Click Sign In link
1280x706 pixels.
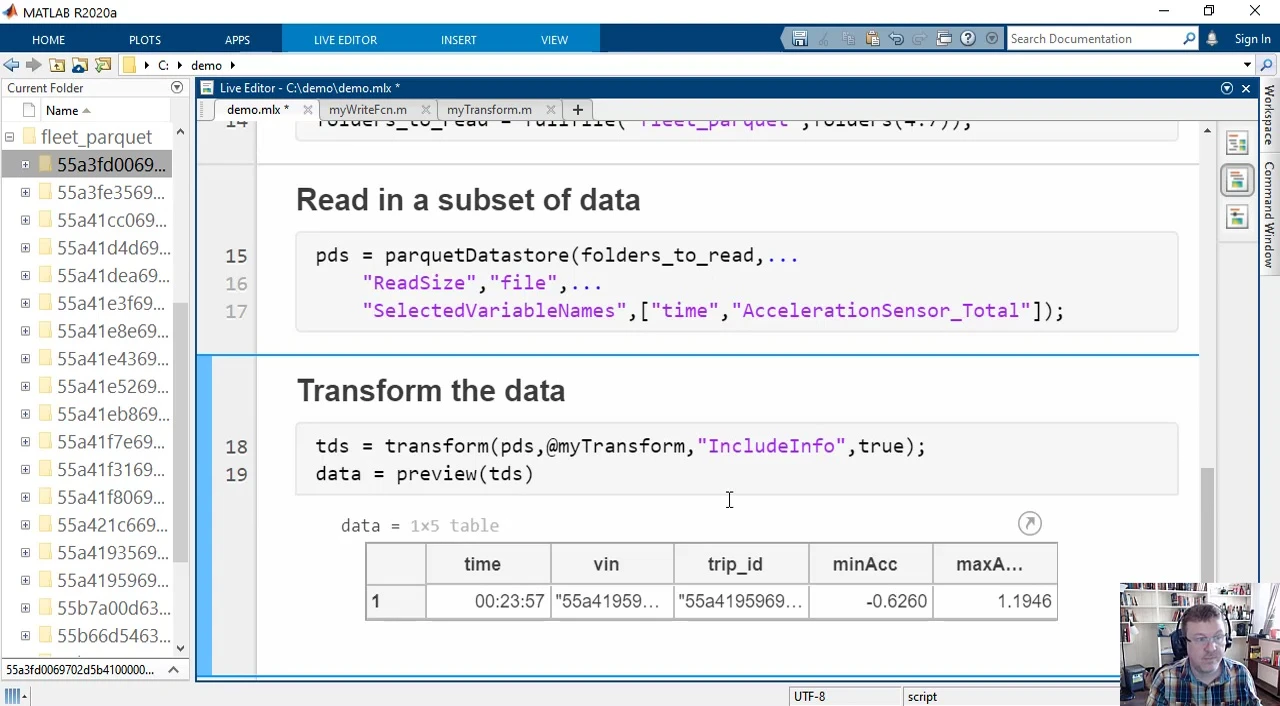[1252, 39]
